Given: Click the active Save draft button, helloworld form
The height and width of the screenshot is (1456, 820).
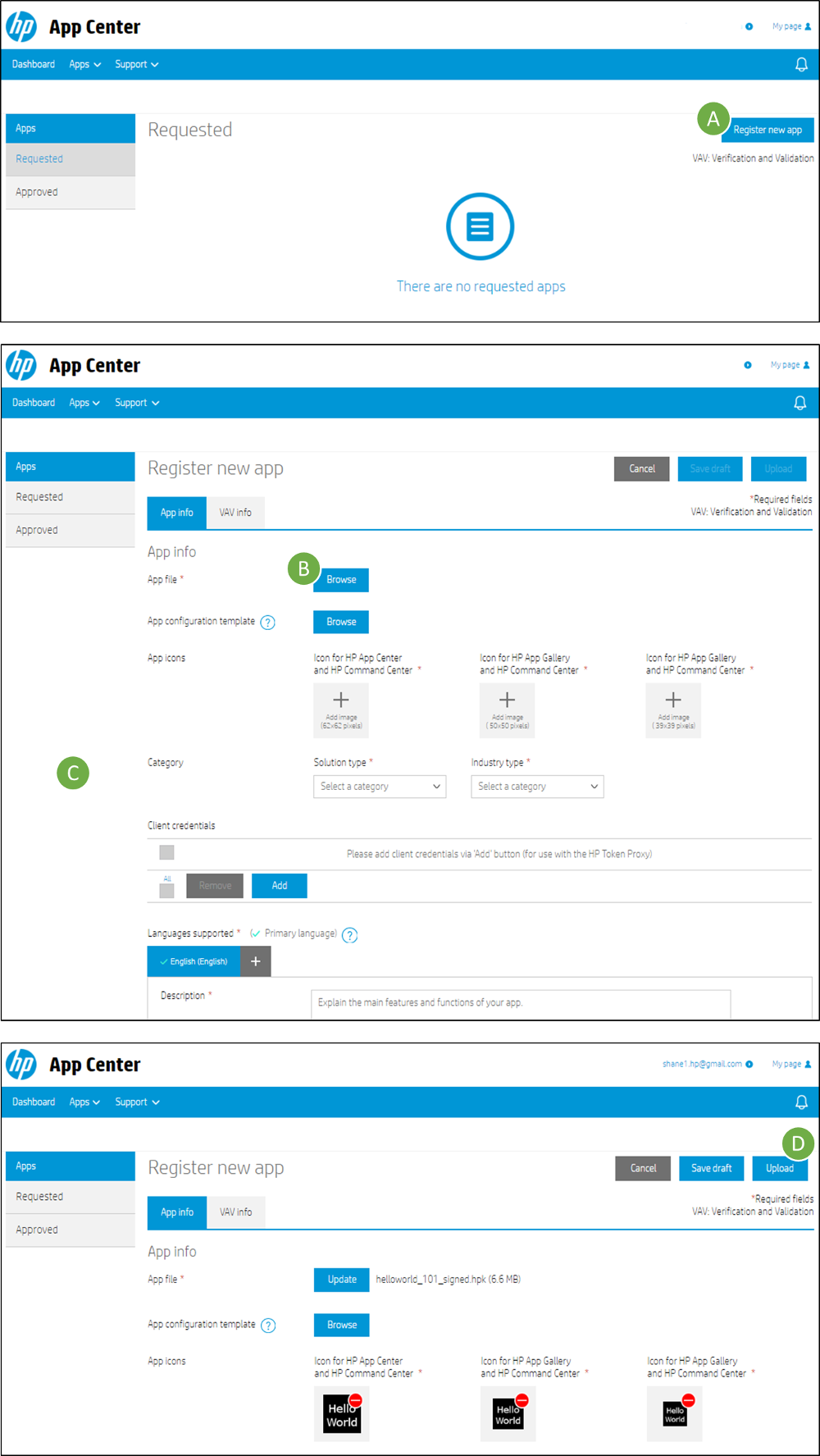Looking at the screenshot, I should (712, 1168).
